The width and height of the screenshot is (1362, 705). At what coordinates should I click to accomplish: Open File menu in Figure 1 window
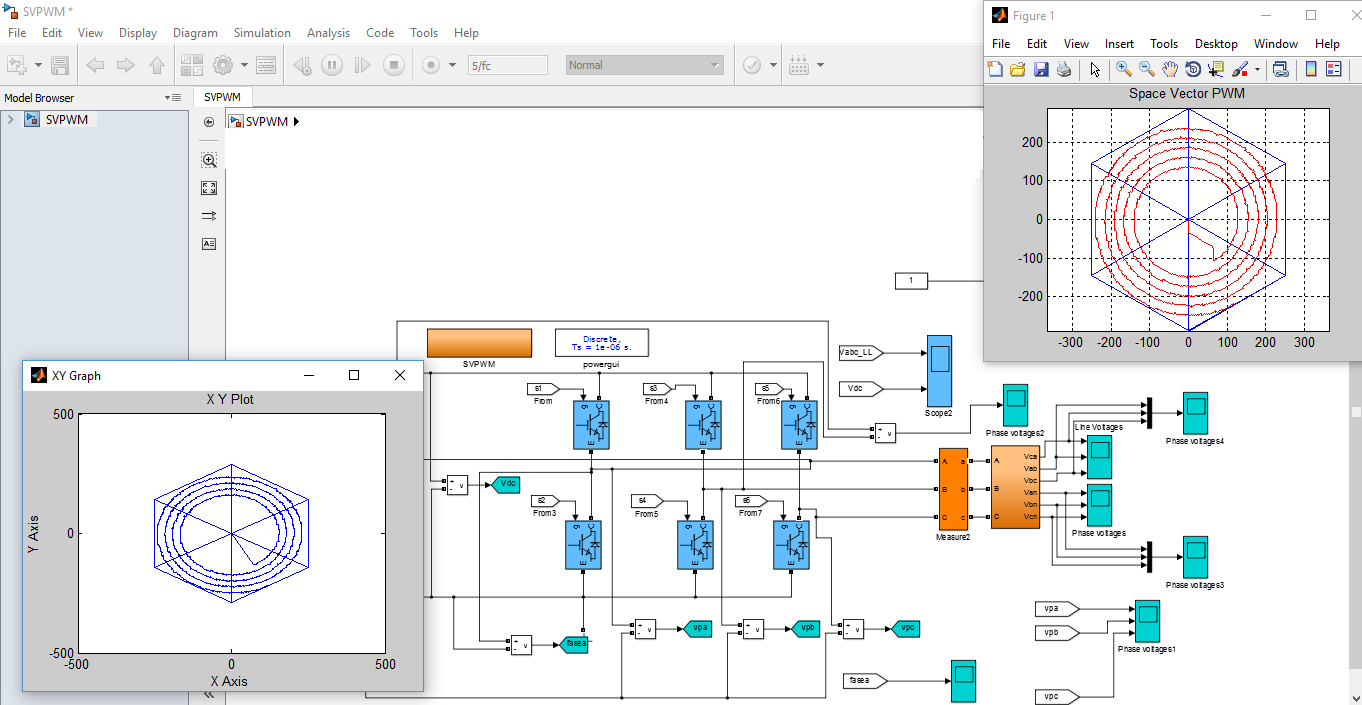point(1001,44)
